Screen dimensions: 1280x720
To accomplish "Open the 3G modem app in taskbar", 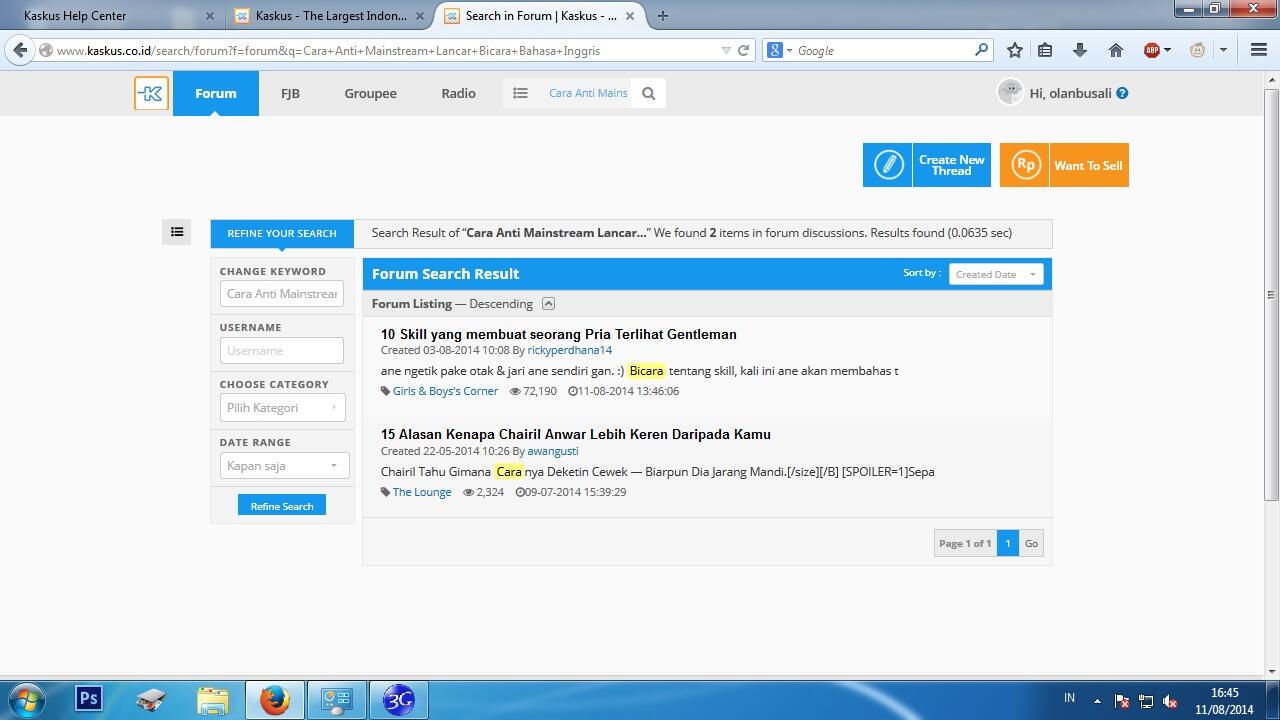I will [x=399, y=699].
